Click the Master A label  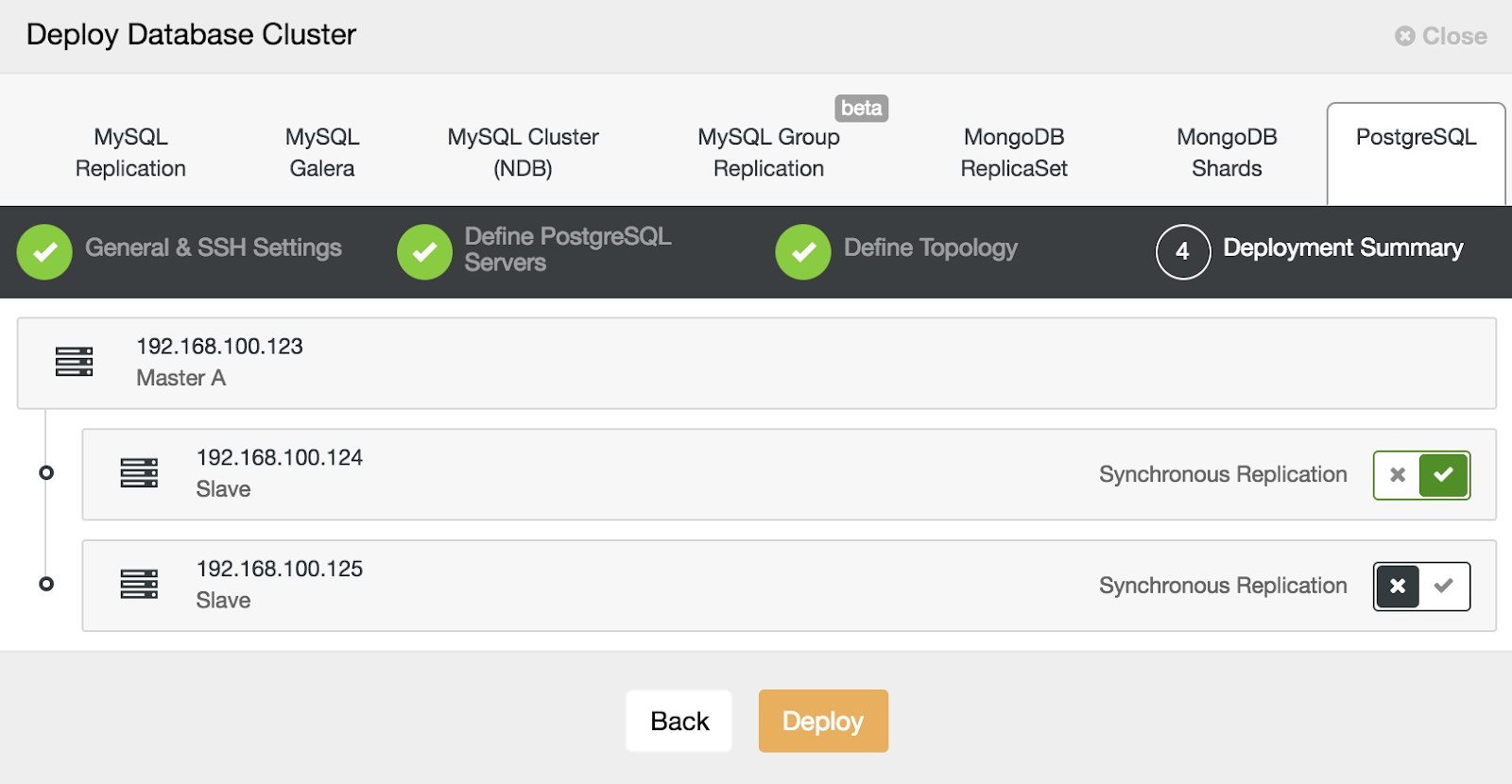pyautogui.click(x=181, y=378)
